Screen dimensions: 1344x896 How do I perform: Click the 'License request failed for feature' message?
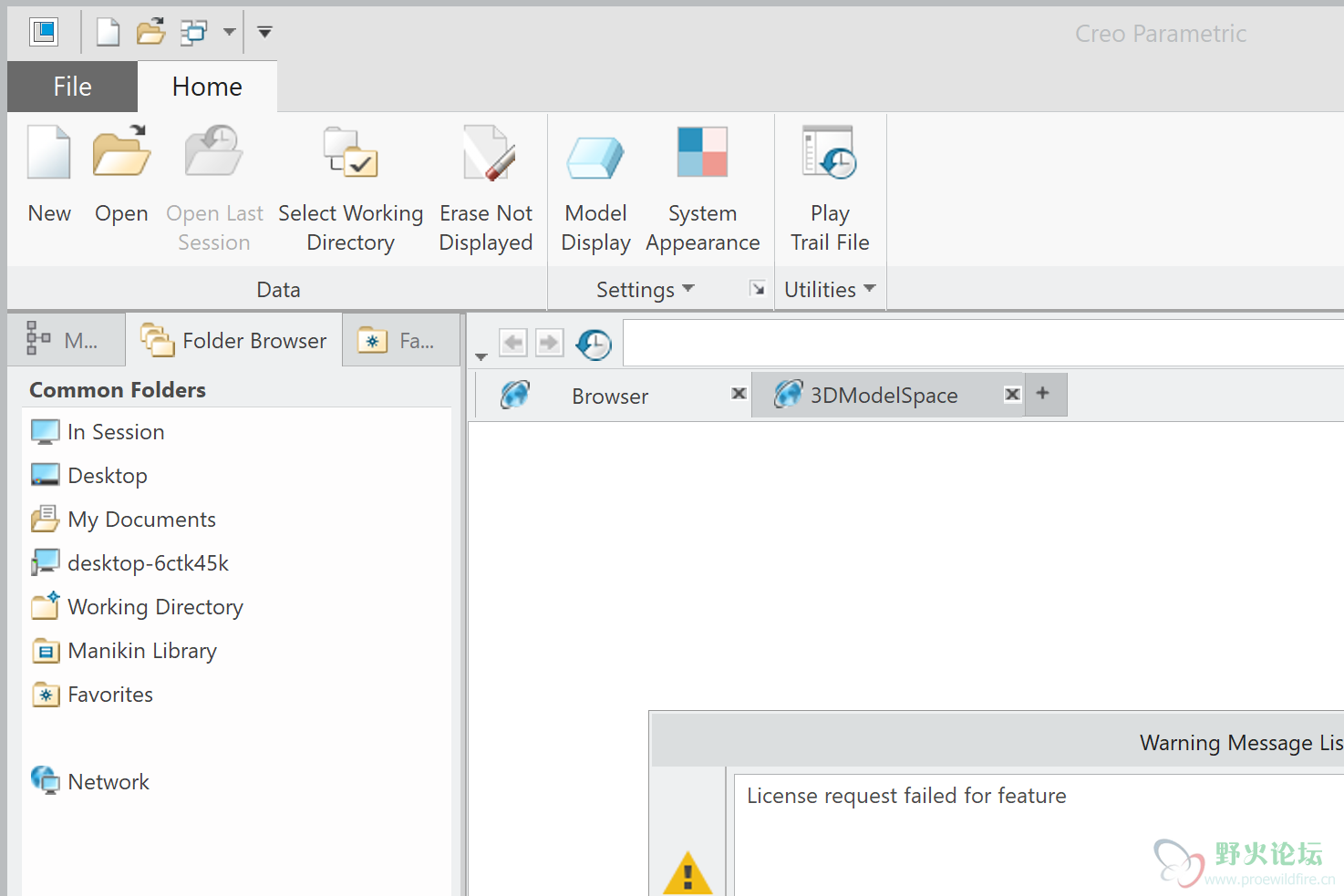coord(906,796)
